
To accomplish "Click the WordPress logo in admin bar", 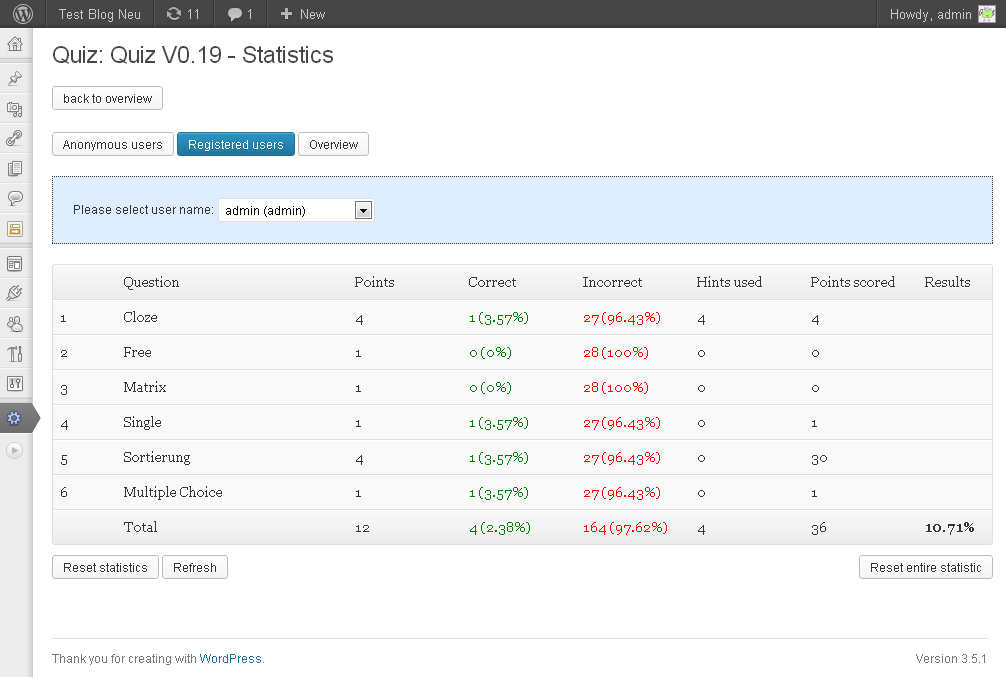I will pyautogui.click(x=23, y=14).
